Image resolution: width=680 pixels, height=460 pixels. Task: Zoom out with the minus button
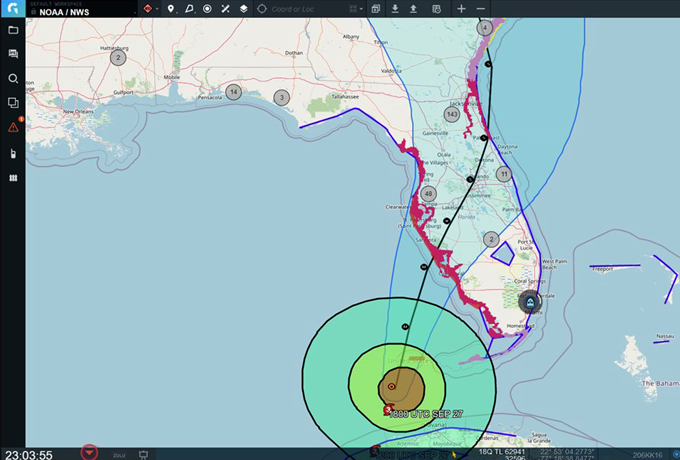482,9
